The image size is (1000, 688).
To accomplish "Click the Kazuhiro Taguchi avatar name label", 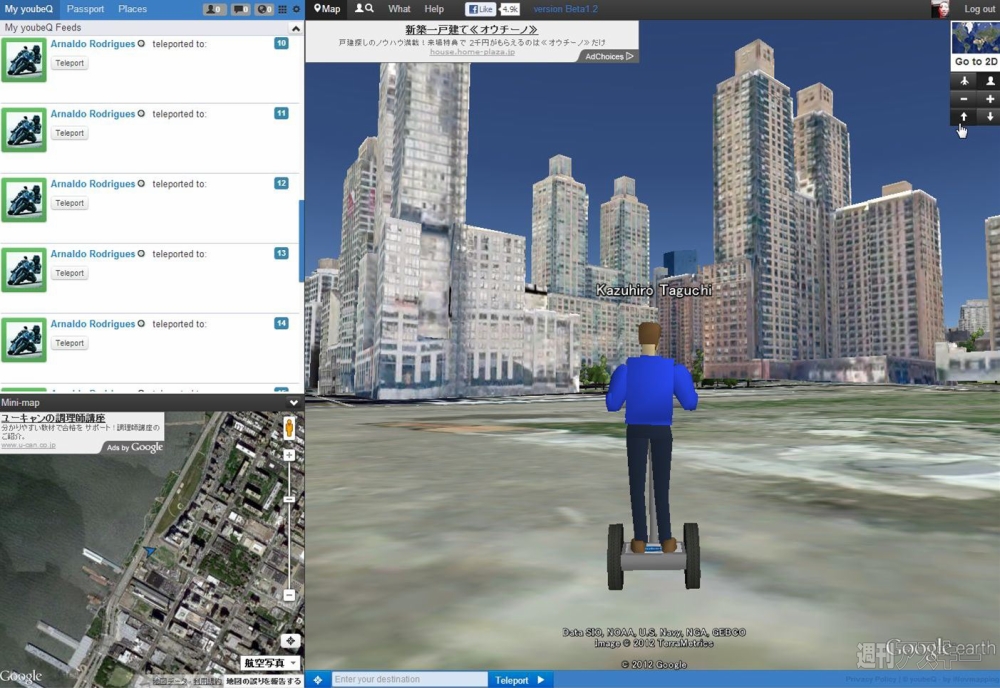I will tap(654, 290).
